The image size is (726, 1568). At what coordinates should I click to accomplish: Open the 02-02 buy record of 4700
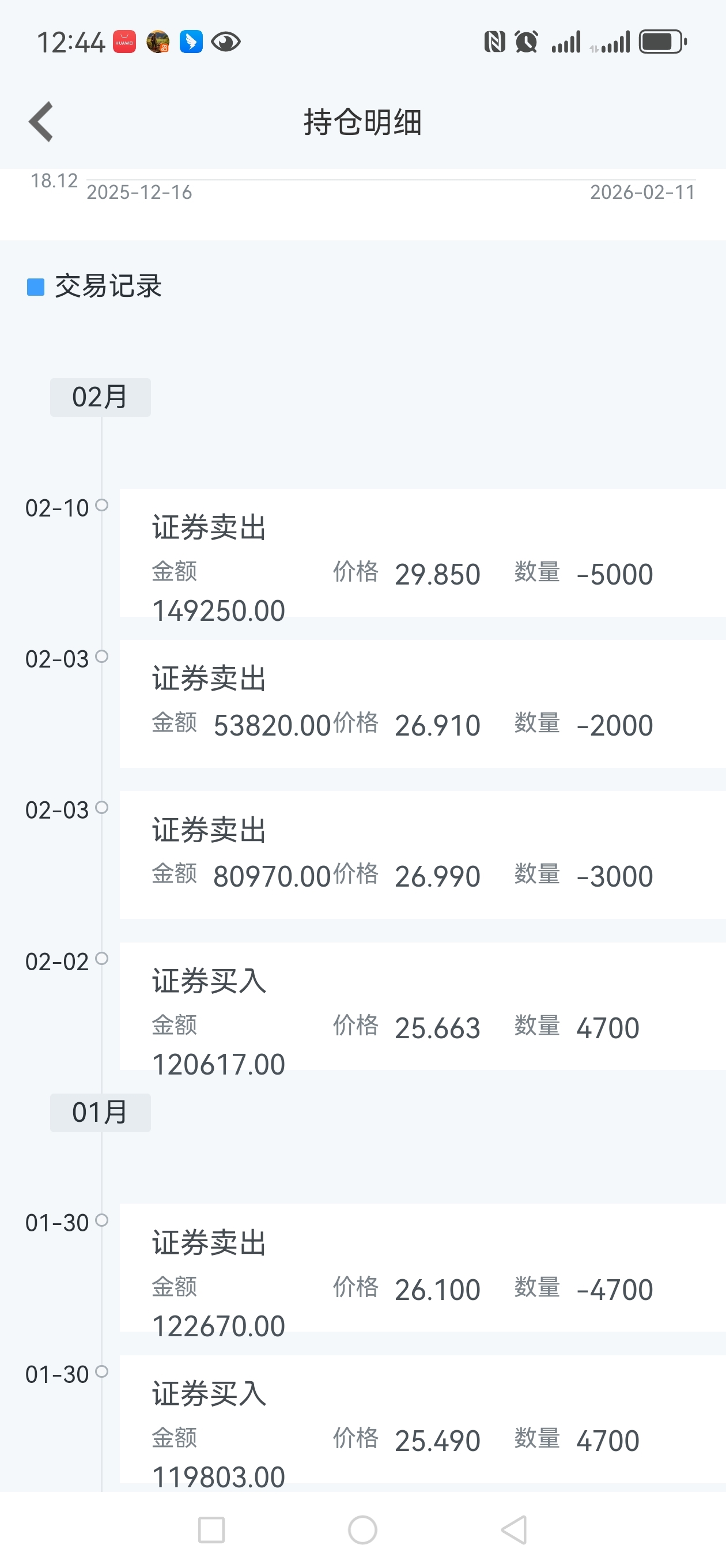(422, 1006)
